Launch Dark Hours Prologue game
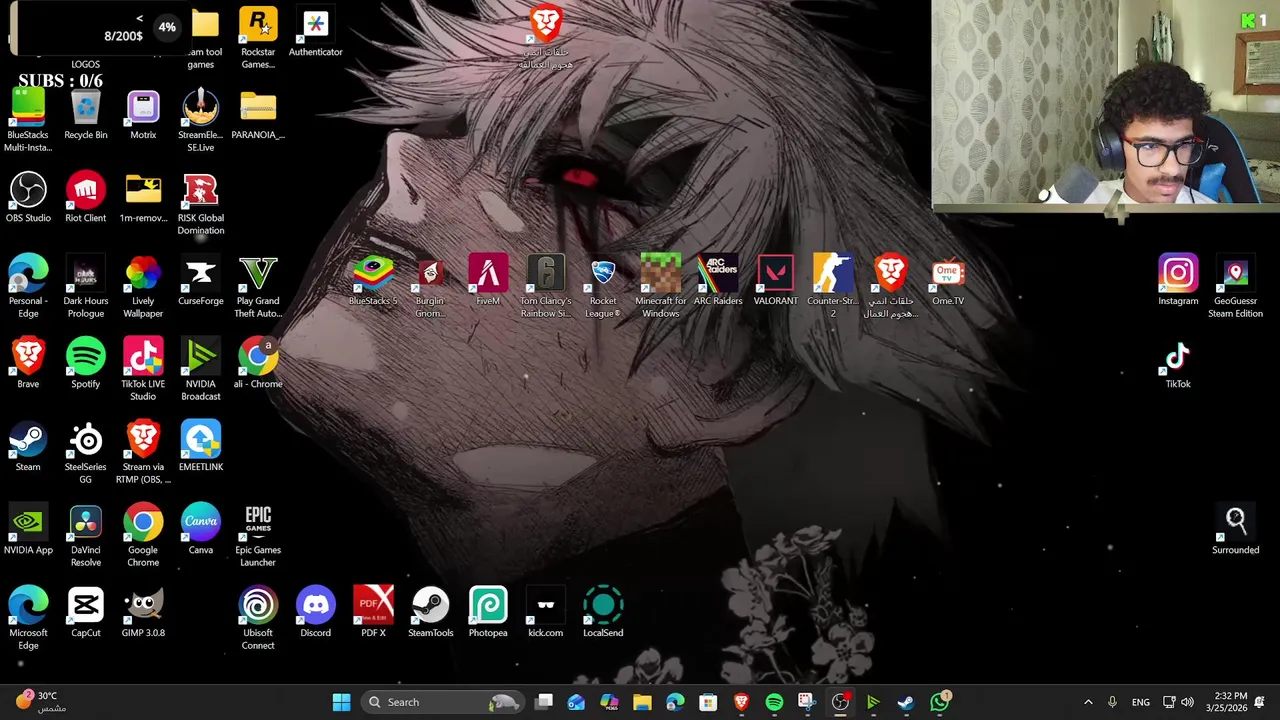 pos(86,286)
